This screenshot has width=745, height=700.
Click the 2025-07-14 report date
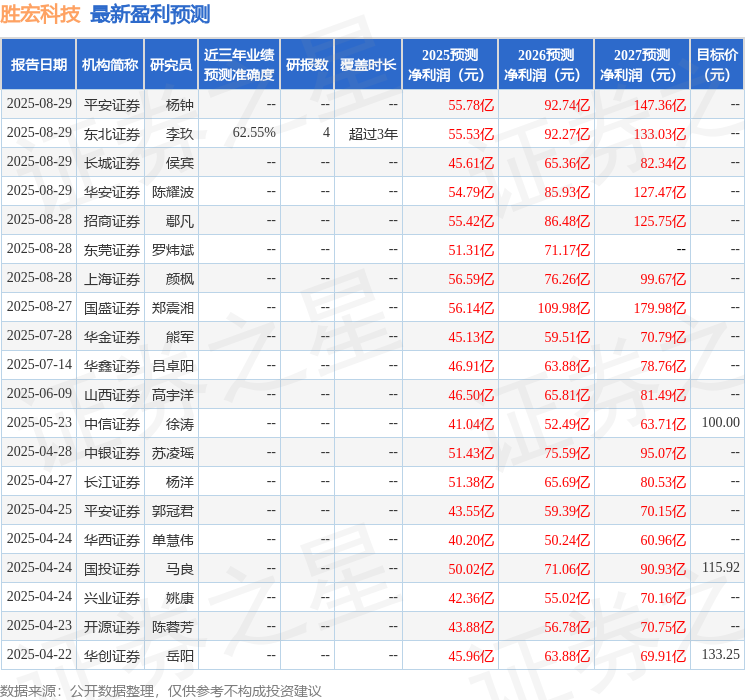coord(39,364)
